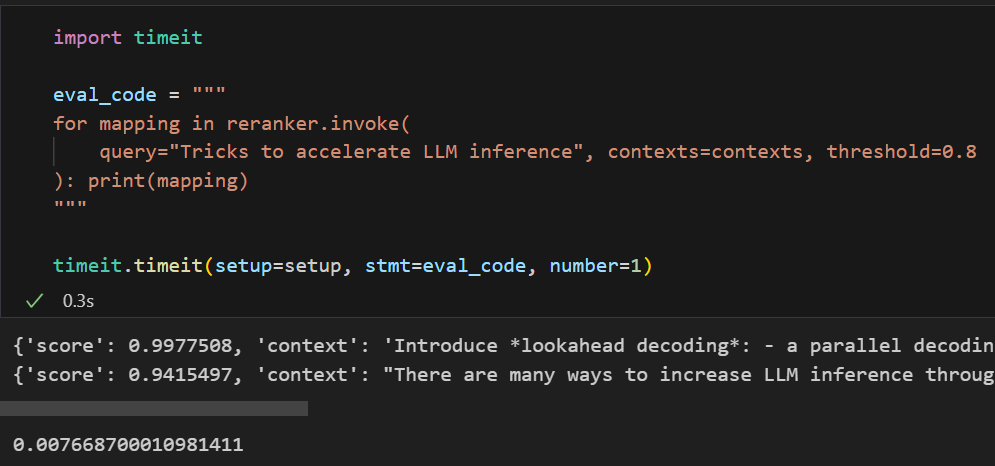Click the output line with score 0.9977508
The width and height of the screenshot is (995, 466).
coord(502,346)
